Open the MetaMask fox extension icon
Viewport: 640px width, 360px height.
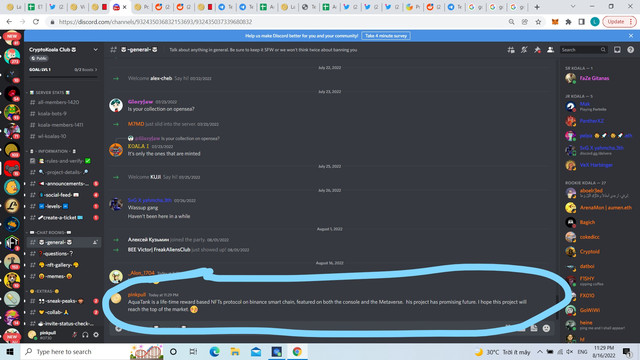coord(555,22)
